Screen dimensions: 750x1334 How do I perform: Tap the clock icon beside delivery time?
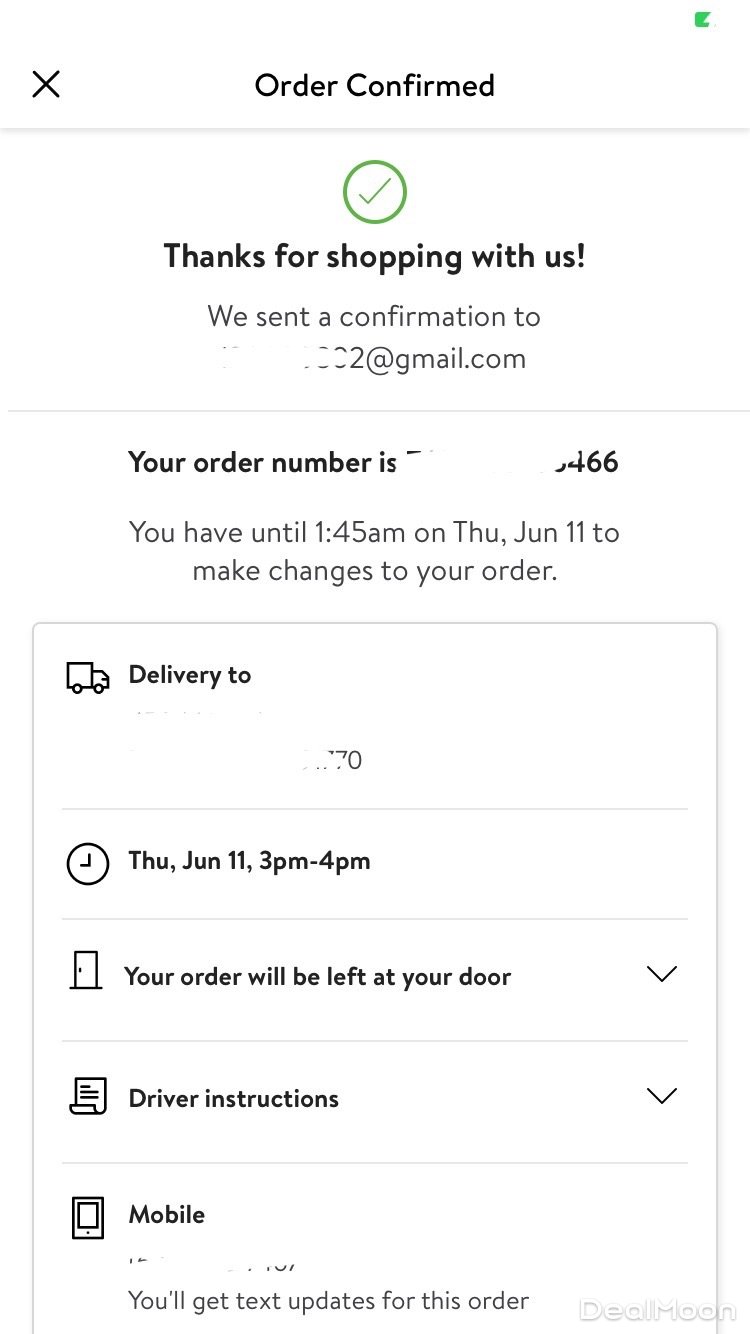coord(88,863)
